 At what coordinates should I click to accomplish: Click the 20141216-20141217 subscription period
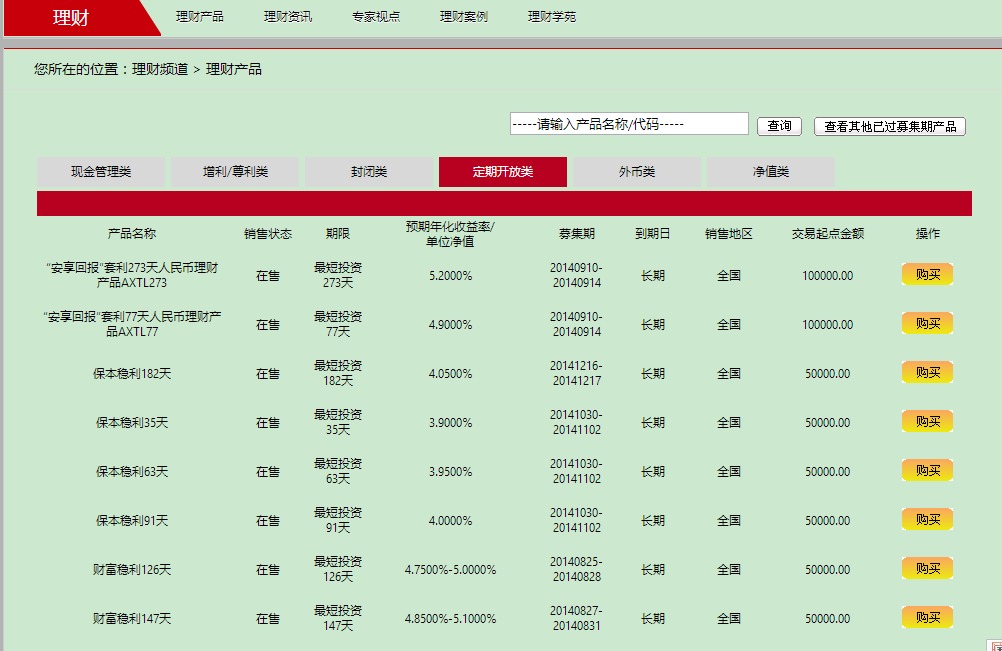click(x=576, y=373)
